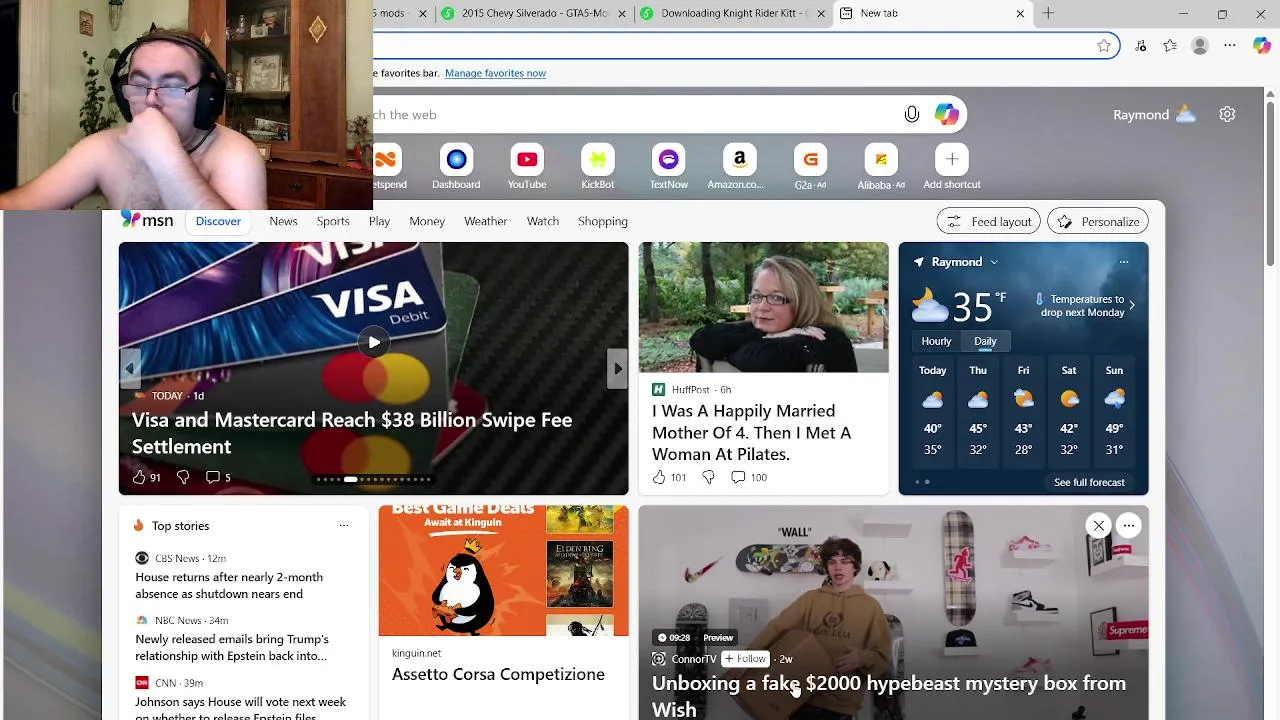
Task: Open Manage favorites now link
Action: [495, 73]
